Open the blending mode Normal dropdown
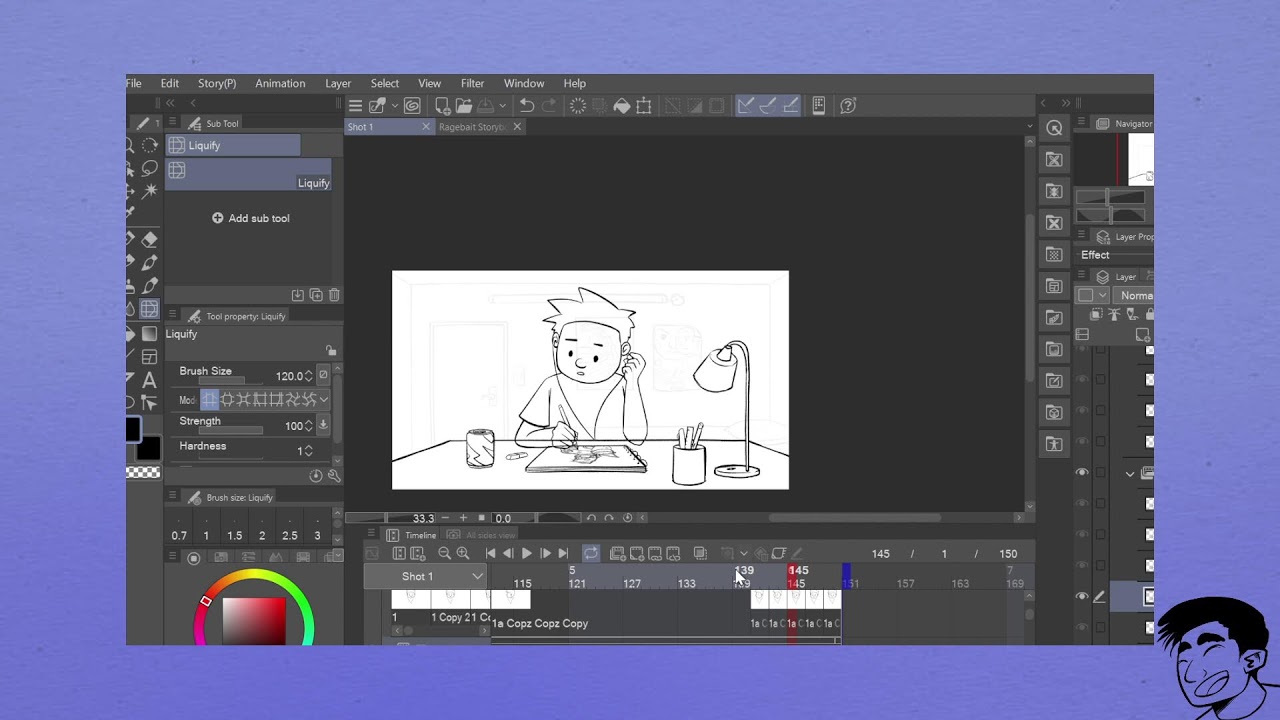This screenshot has width=1280, height=720. pos(1134,295)
